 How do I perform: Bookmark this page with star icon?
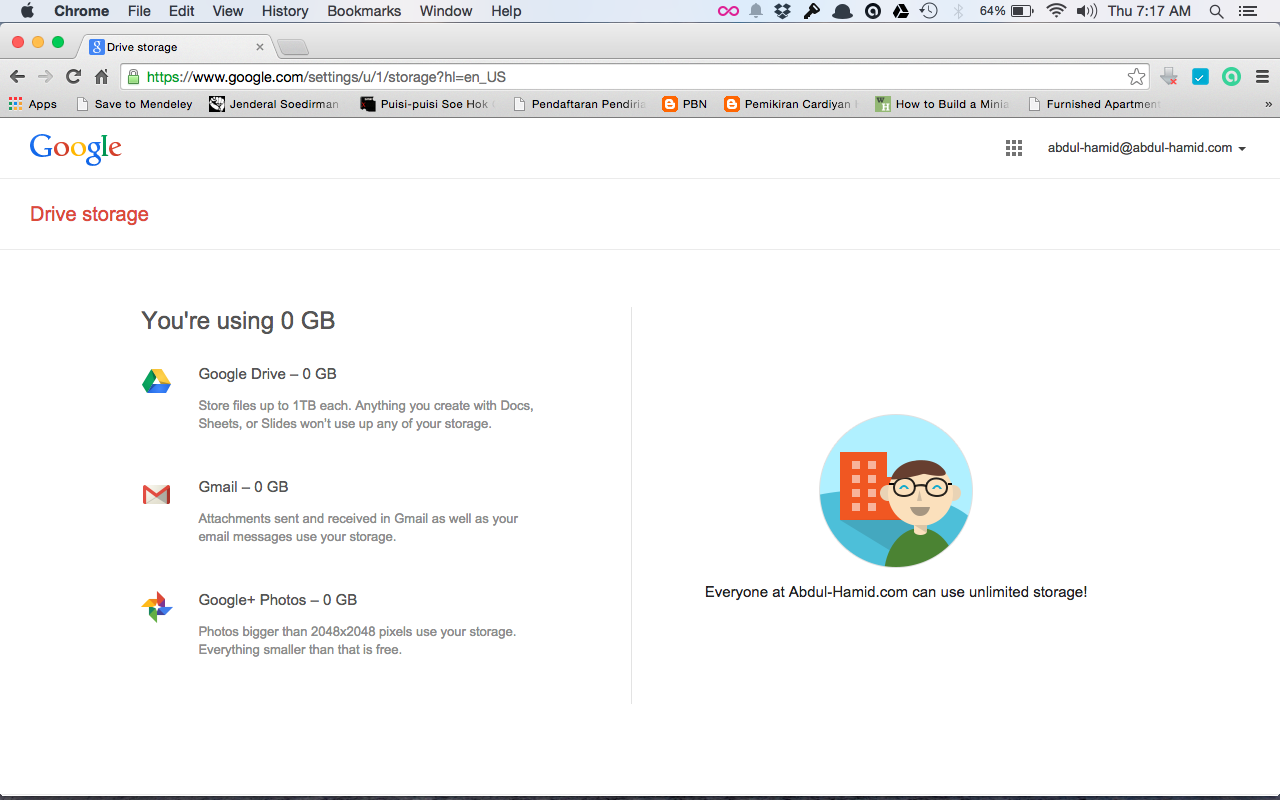pos(1136,77)
